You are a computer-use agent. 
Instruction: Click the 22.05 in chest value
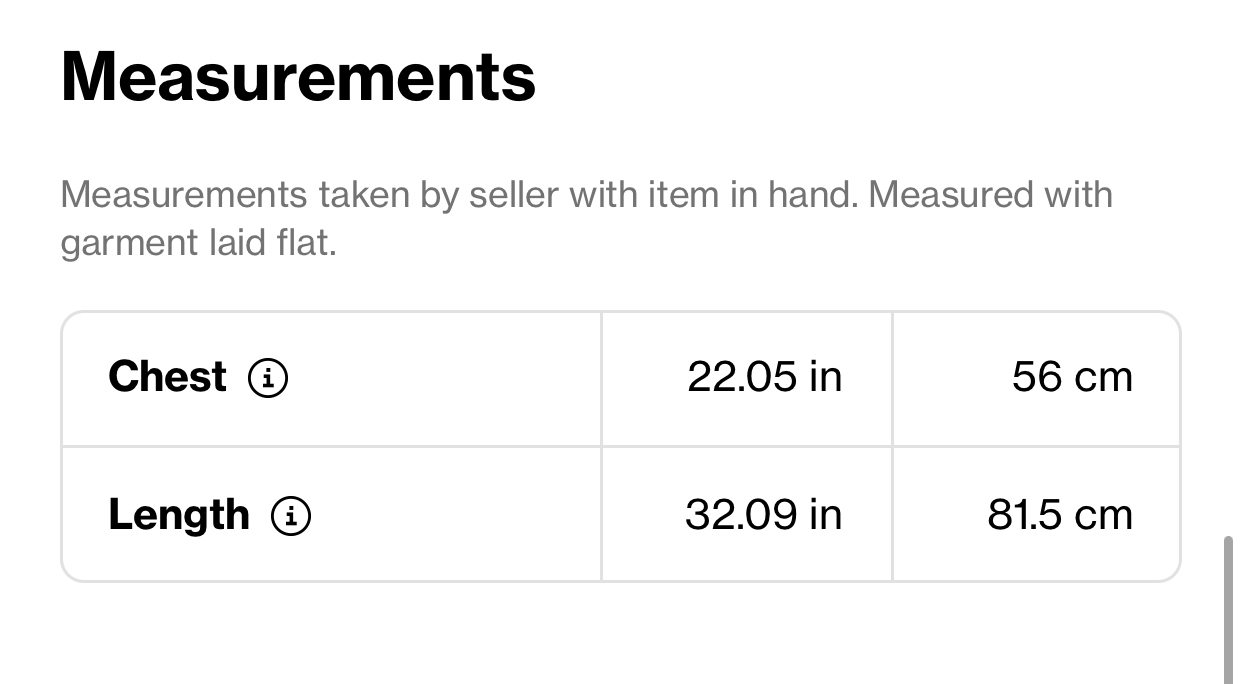coord(765,377)
